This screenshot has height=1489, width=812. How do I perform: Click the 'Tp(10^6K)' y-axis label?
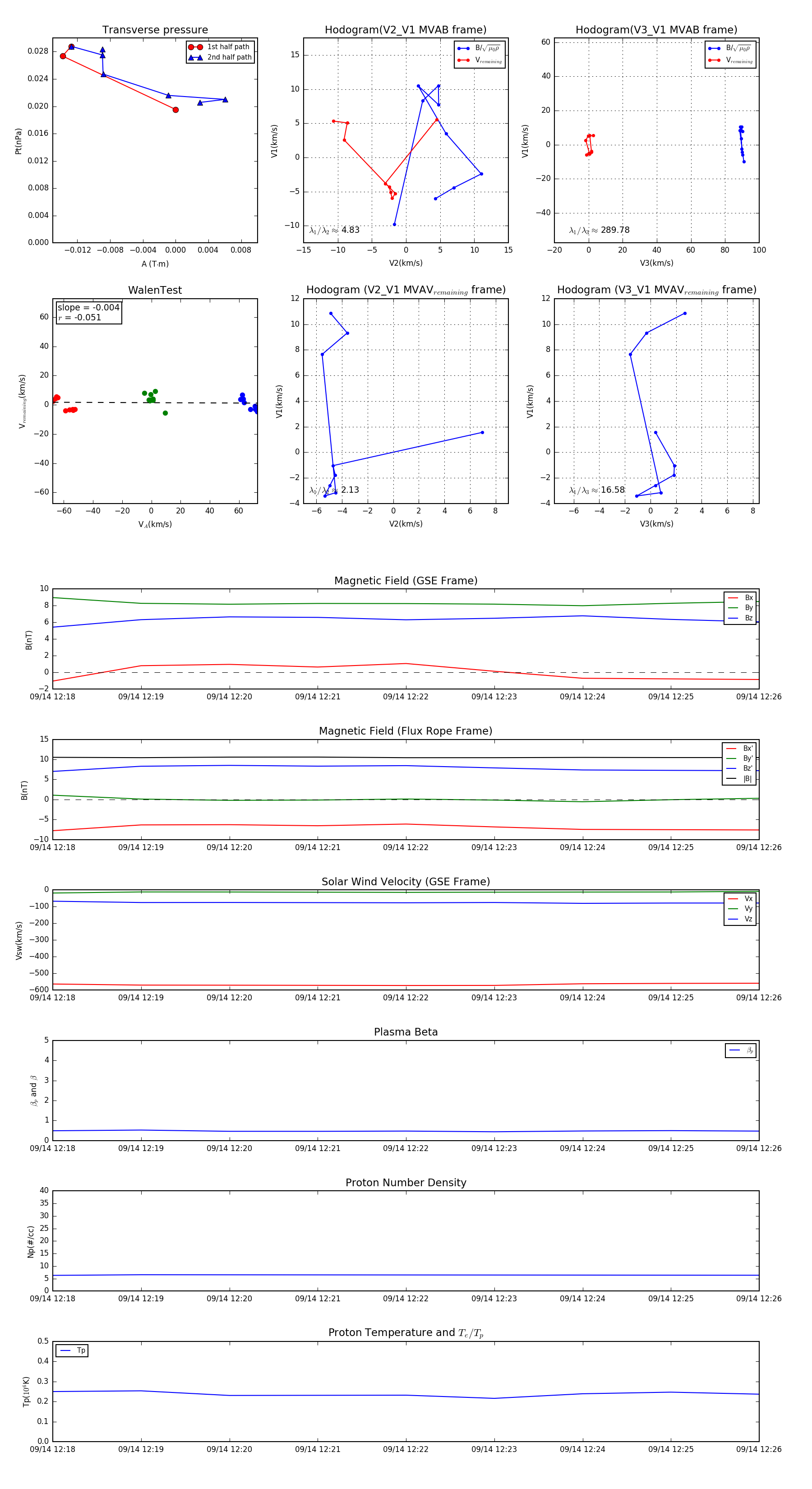pyautogui.click(x=26, y=1391)
